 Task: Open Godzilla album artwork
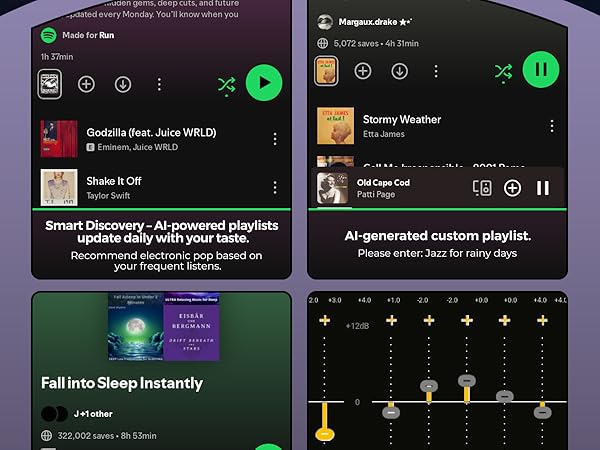point(59,139)
